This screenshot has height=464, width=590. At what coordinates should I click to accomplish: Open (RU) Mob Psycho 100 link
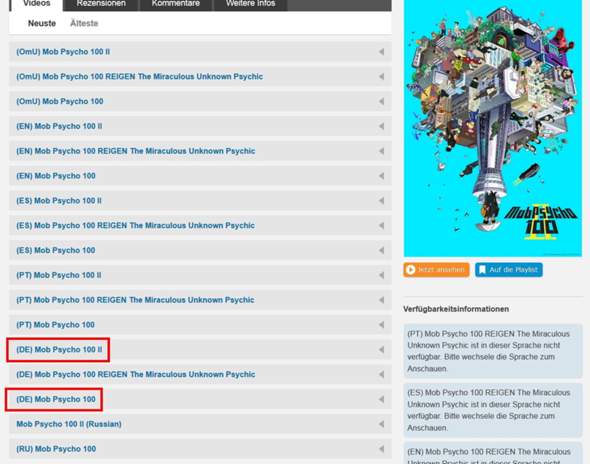point(56,449)
